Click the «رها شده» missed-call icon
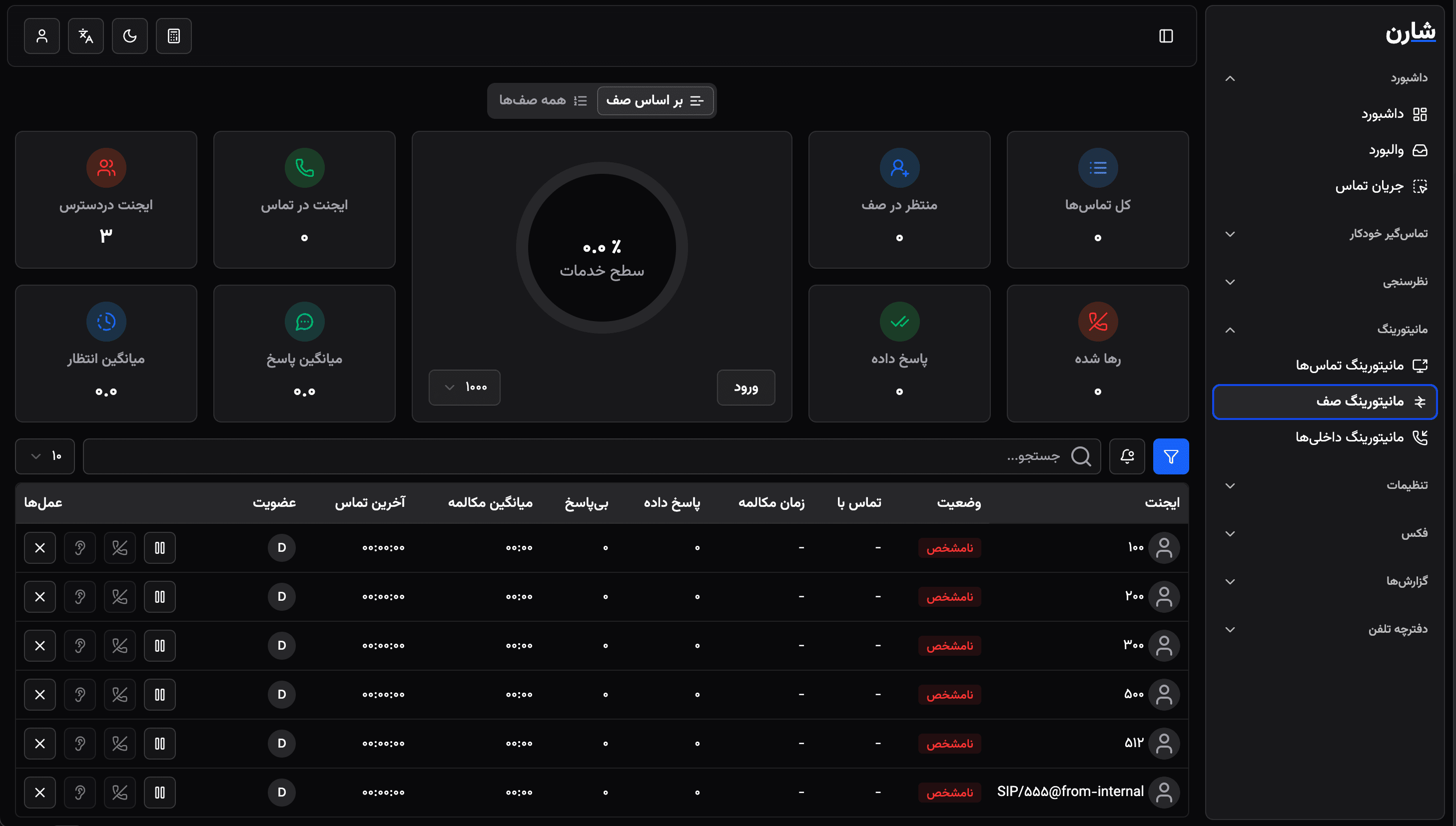 pyautogui.click(x=1097, y=322)
